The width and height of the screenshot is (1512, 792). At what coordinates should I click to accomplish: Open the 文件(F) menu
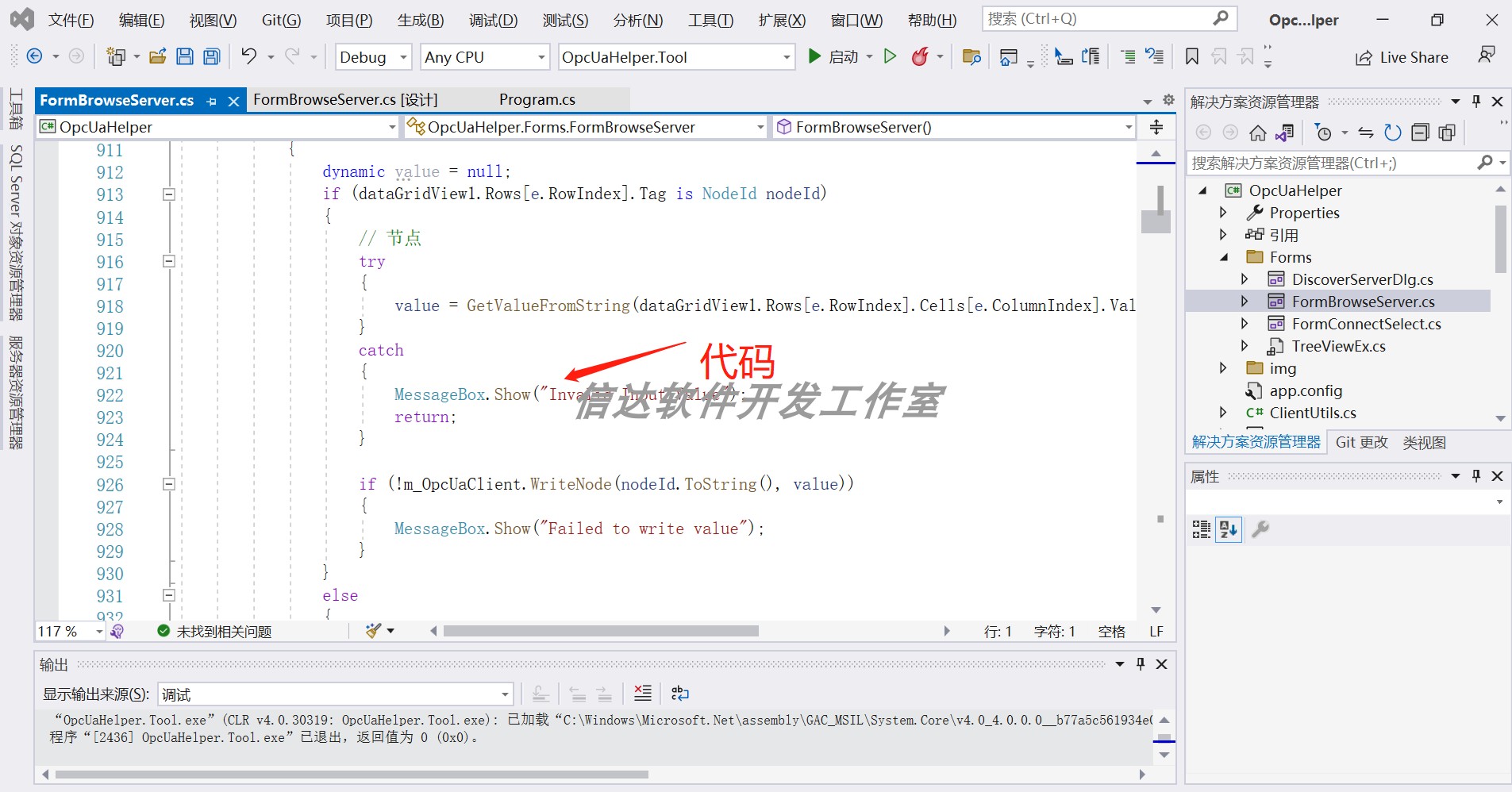pyautogui.click(x=71, y=20)
